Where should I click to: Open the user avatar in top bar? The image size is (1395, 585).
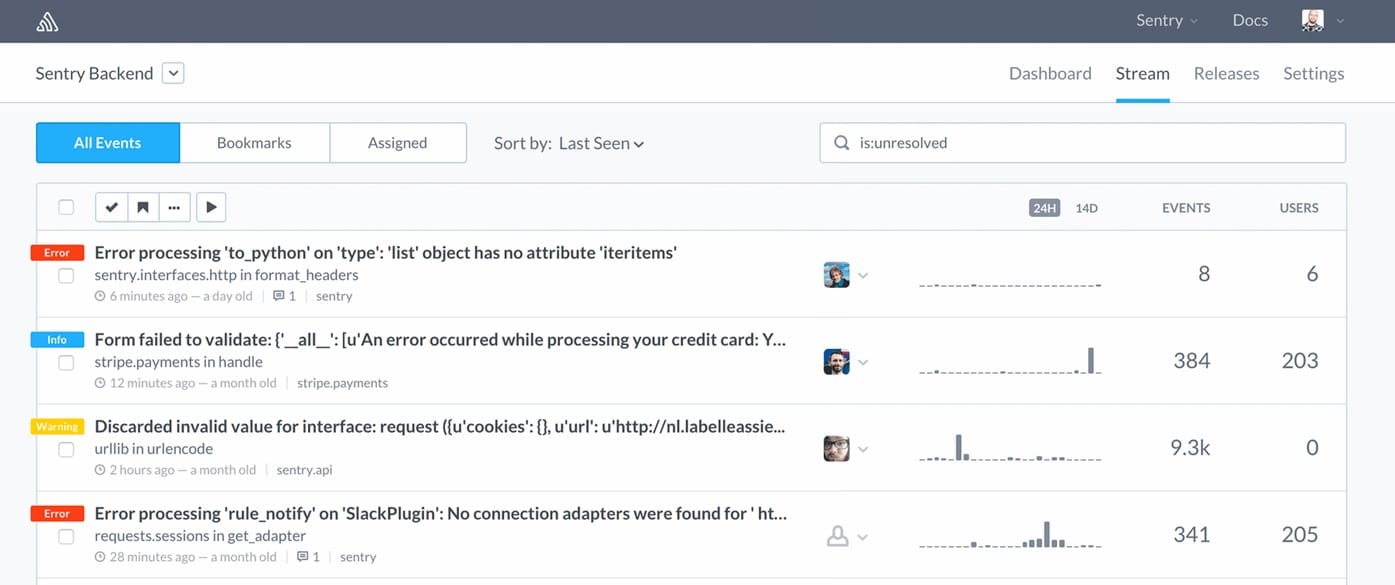click(x=1312, y=20)
